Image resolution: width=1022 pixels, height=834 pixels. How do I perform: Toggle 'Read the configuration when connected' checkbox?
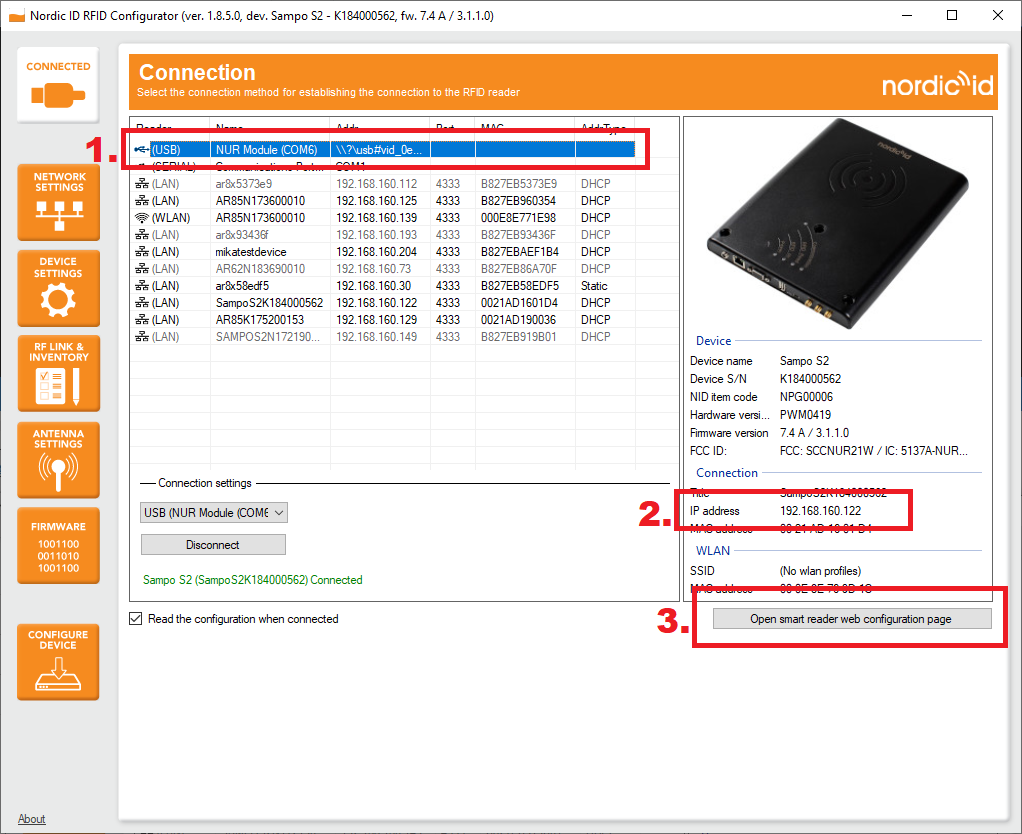[x=136, y=618]
